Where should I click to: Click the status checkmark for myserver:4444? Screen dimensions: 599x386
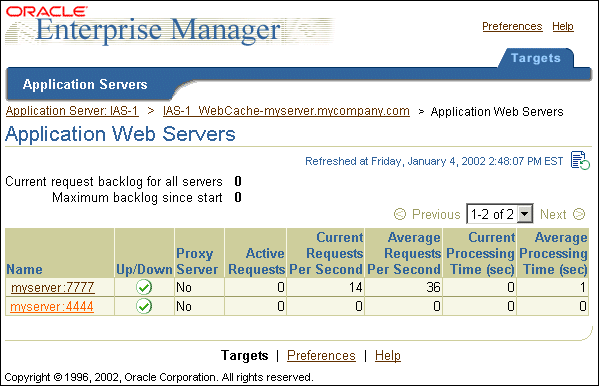click(144, 306)
